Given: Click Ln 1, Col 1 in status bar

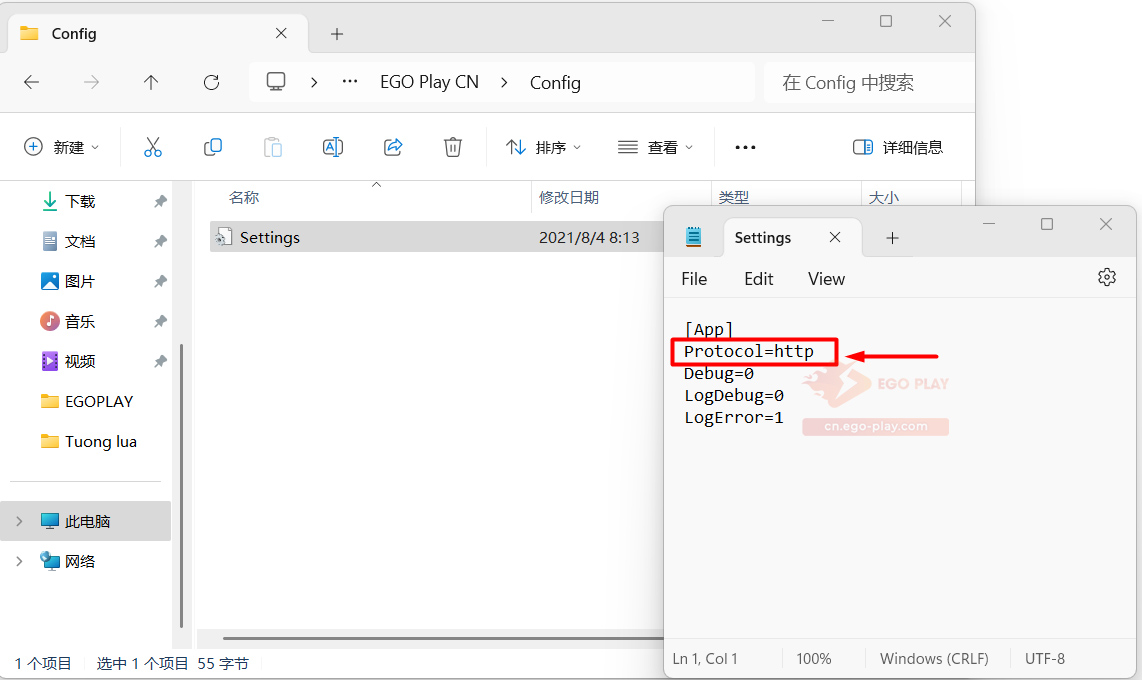Looking at the screenshot, I should [704, 659].
